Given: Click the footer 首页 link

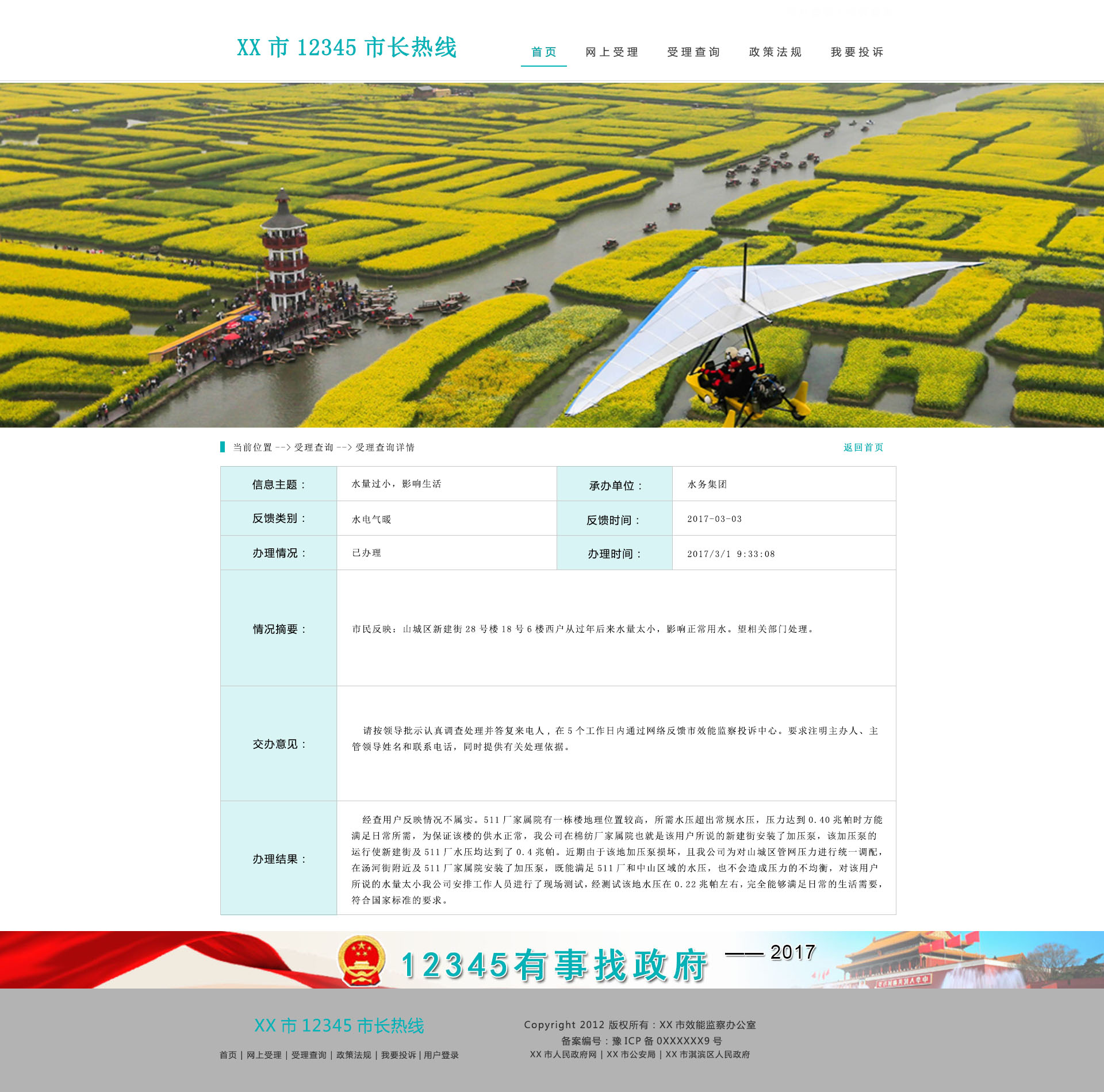Looking at the screenshot, I should [x=228, y=1055].
